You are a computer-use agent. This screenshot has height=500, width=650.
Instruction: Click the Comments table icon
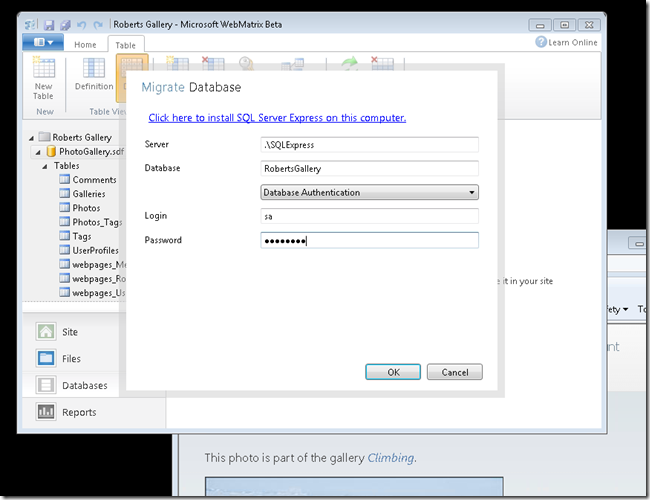click(x=64, y=180)
